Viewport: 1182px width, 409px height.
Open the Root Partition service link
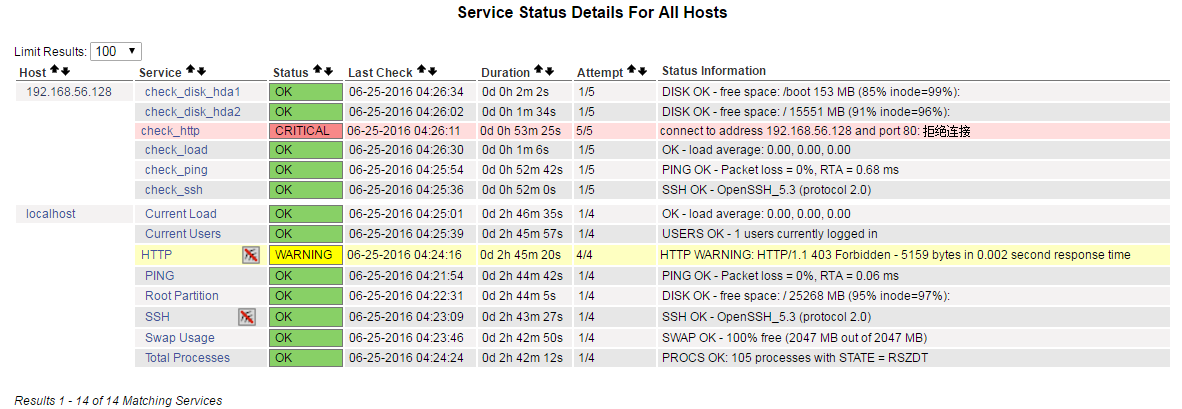click(181, 296)
